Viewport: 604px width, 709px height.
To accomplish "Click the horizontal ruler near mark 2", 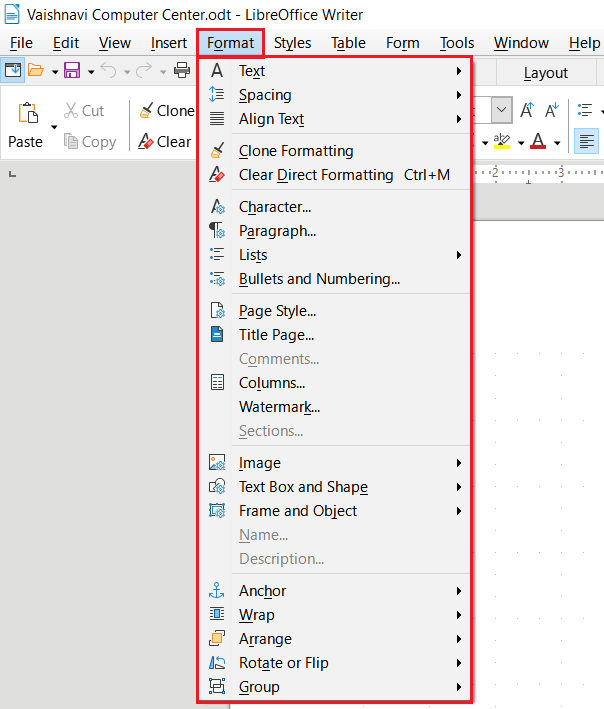I will (x=495, y=173).
